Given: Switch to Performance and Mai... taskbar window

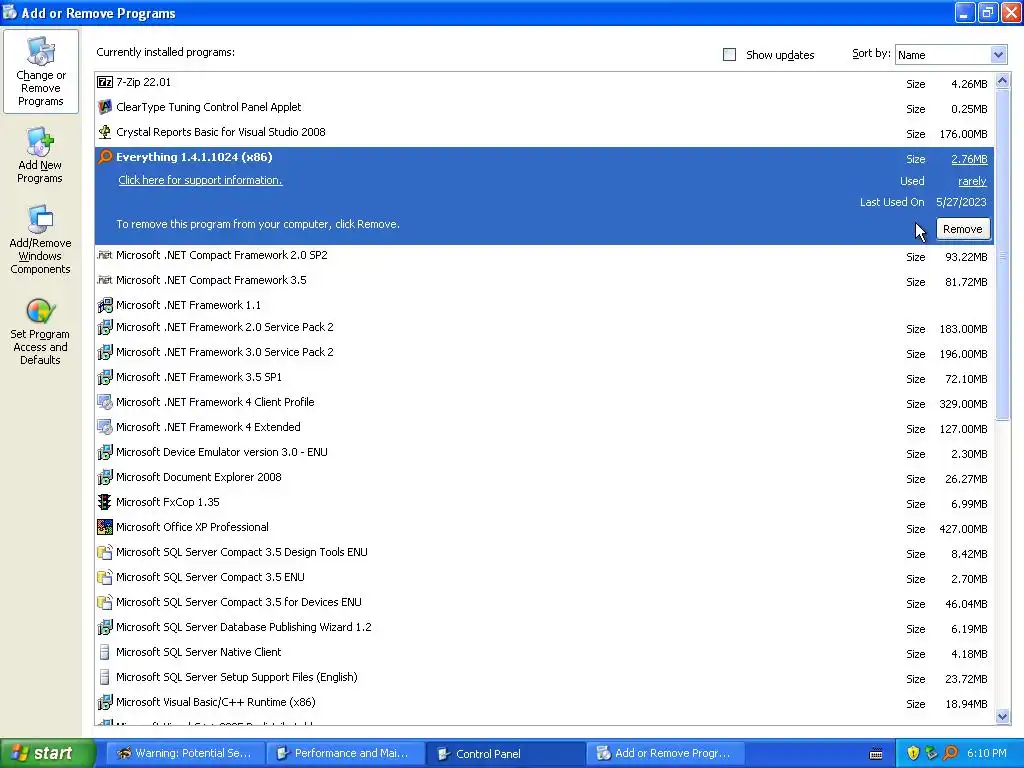Looking at the screenshot, I should point(345,754).
